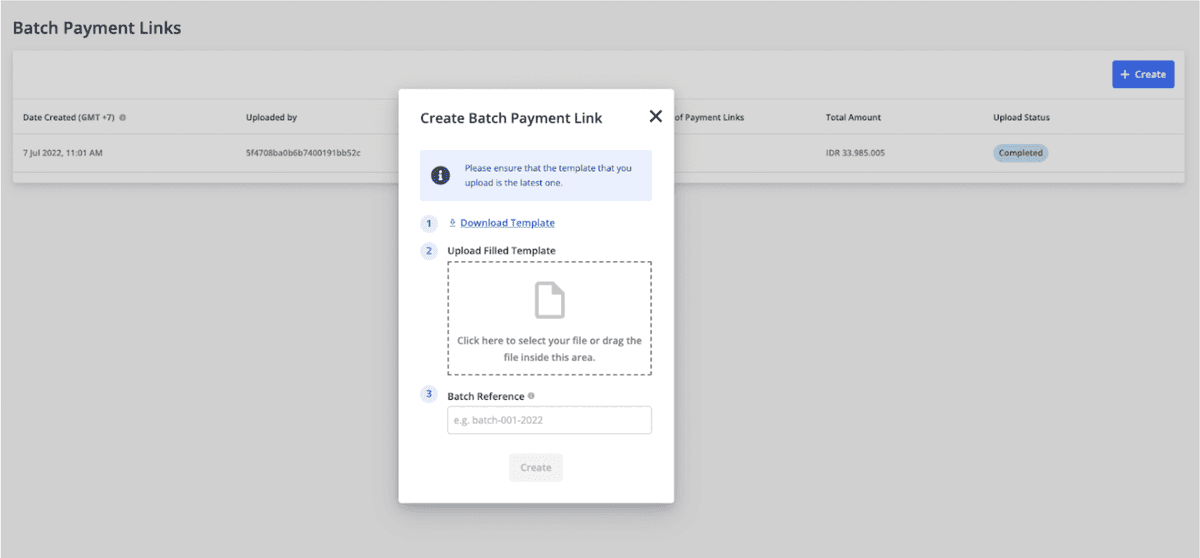This screenshot has width=1200, height=558.
Task: Click the step 2 number circle
Action: point(429,250)
